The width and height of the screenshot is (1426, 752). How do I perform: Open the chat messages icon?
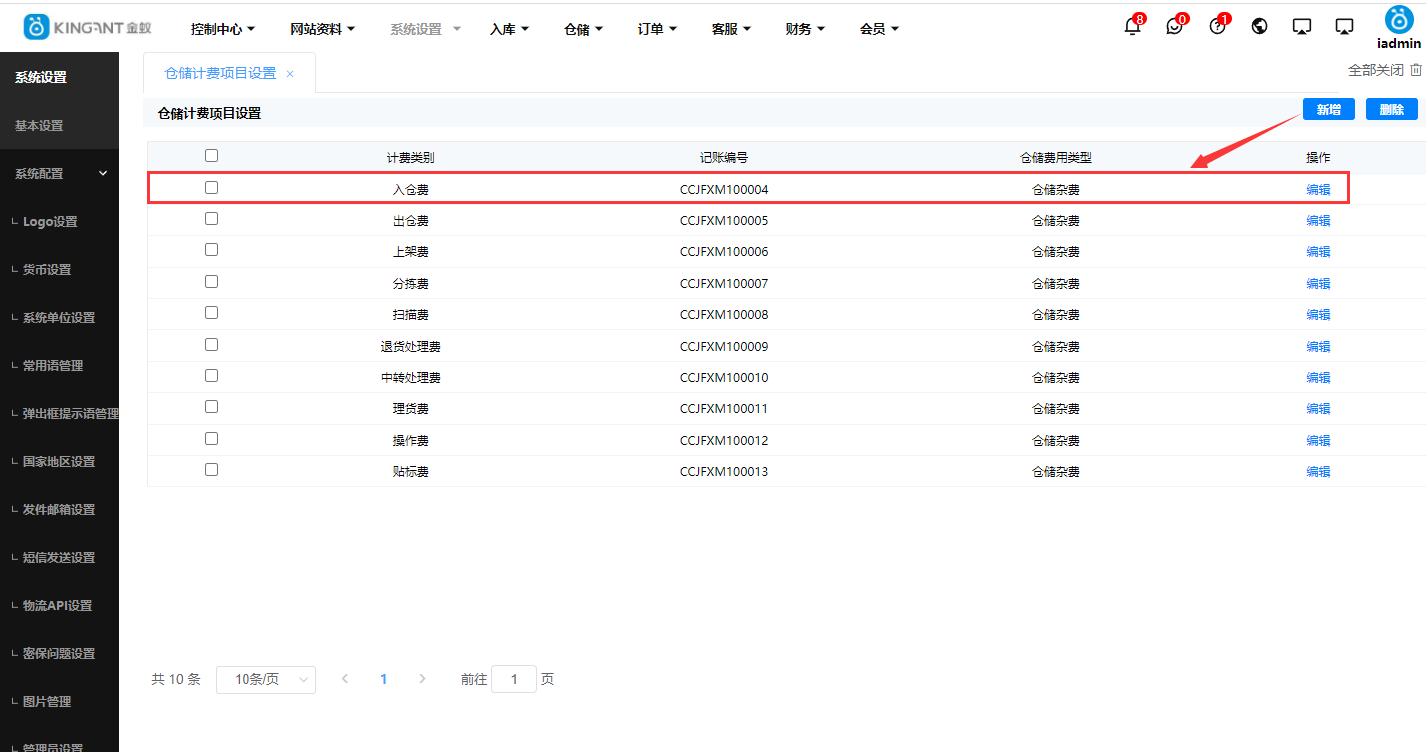(x=1175, y=26)
